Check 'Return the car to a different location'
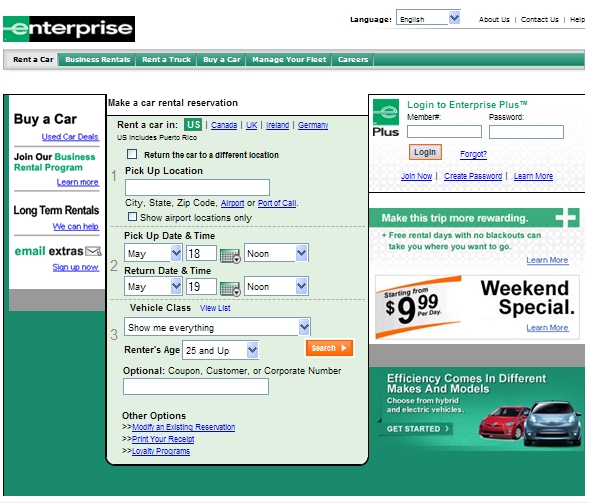 (132, 154)
